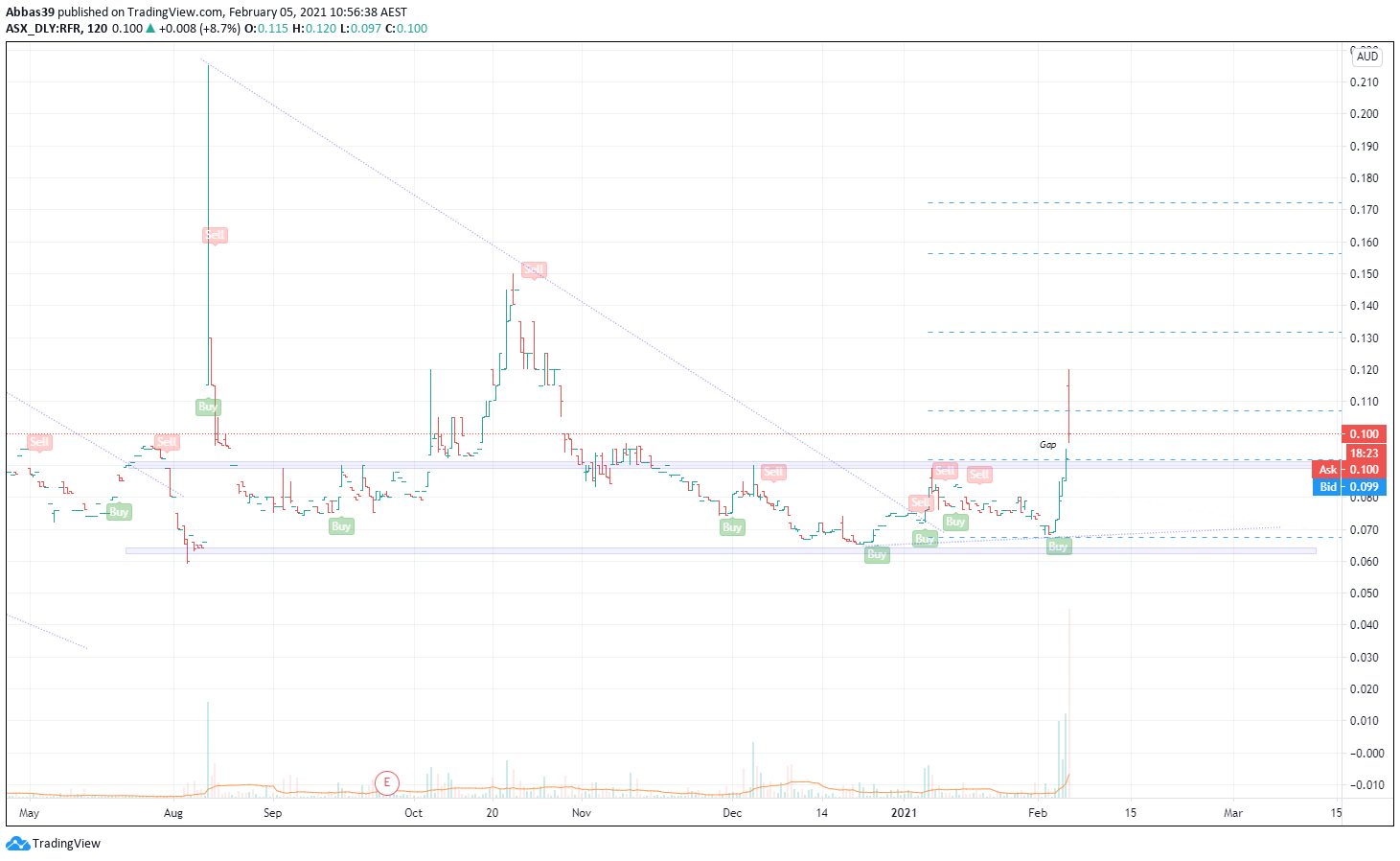Select the dashed blue line near 0.156

coord(1135,253)
